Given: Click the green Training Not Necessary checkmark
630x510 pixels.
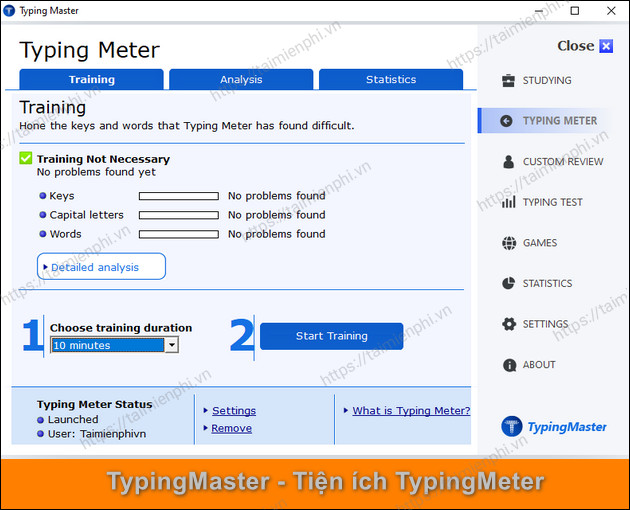Looking at the screenshot, I should tap(26, 158).
